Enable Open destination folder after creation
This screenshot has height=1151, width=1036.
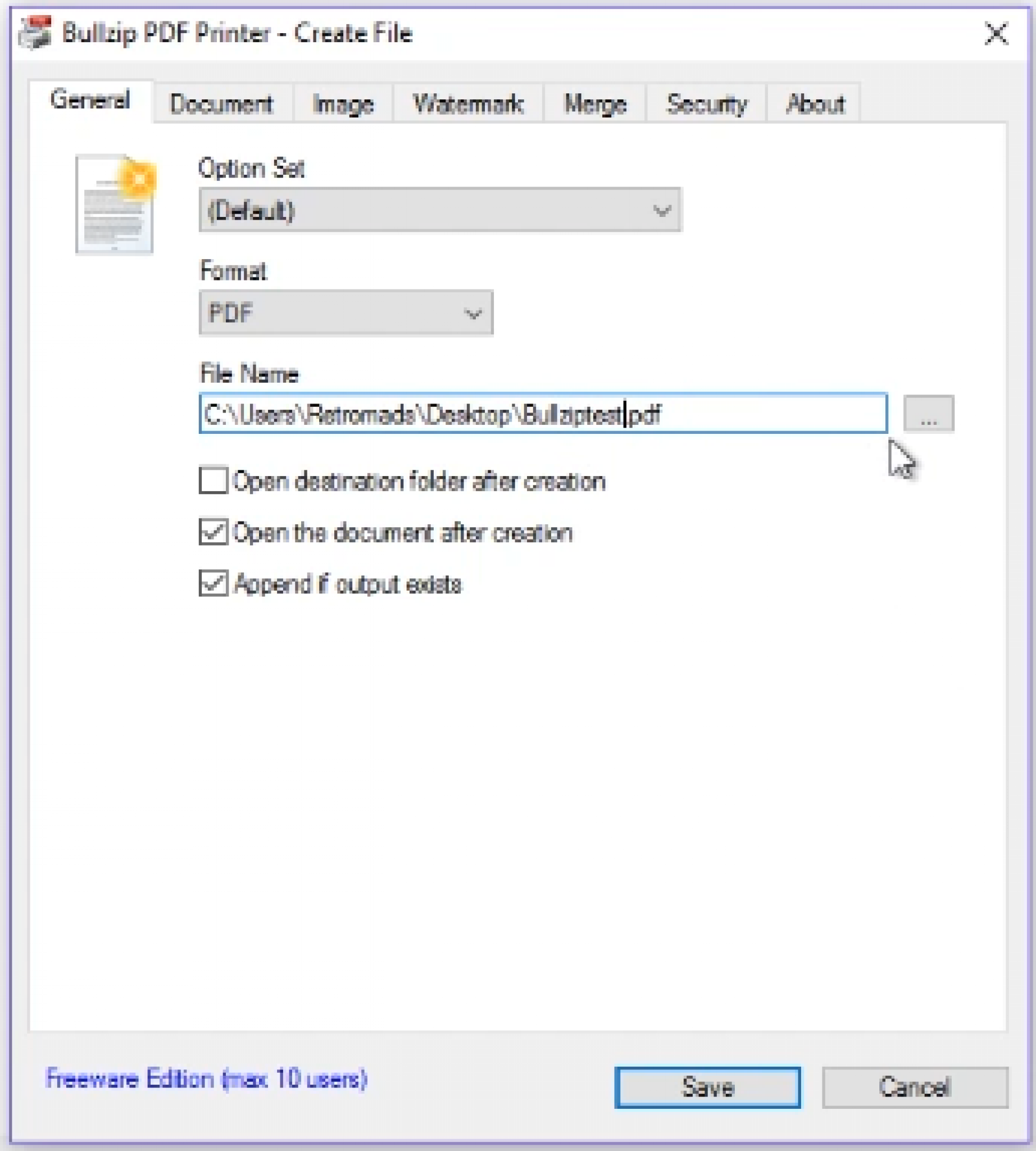click(x=213, y=481)
